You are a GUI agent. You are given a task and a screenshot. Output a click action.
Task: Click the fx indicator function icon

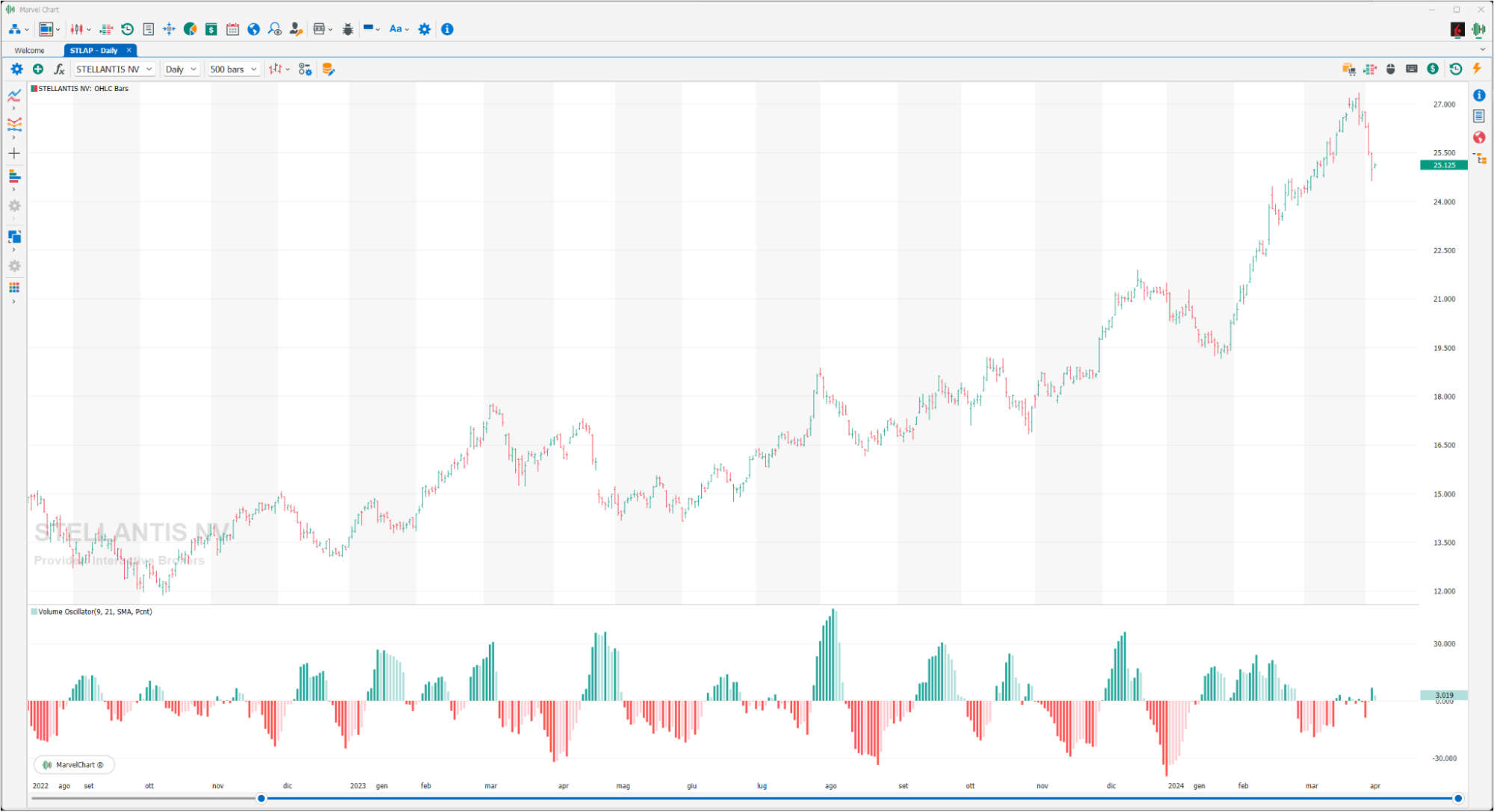coord(59,69)
